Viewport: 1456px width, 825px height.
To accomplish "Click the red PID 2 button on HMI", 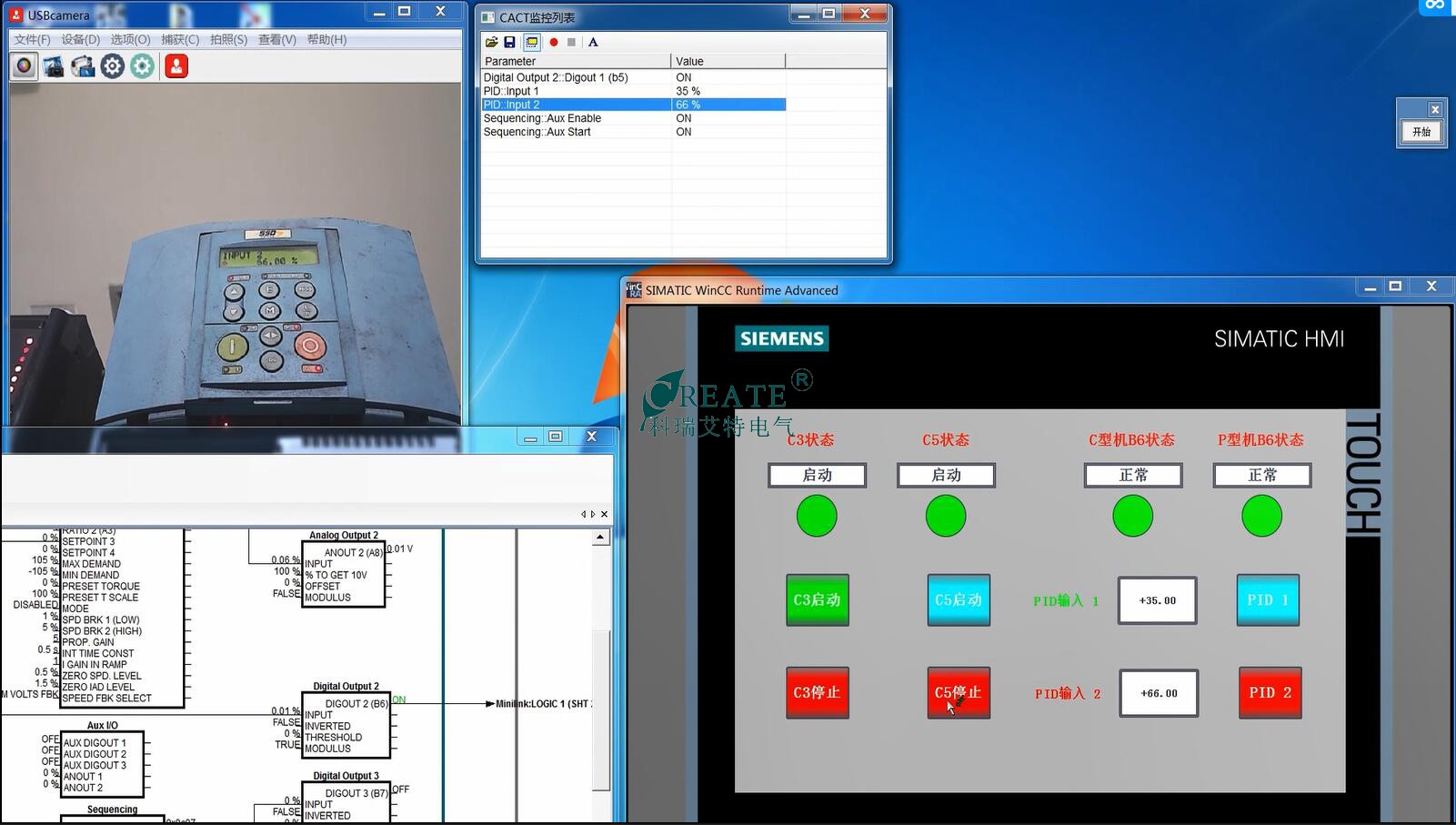I will (1270, 693).
